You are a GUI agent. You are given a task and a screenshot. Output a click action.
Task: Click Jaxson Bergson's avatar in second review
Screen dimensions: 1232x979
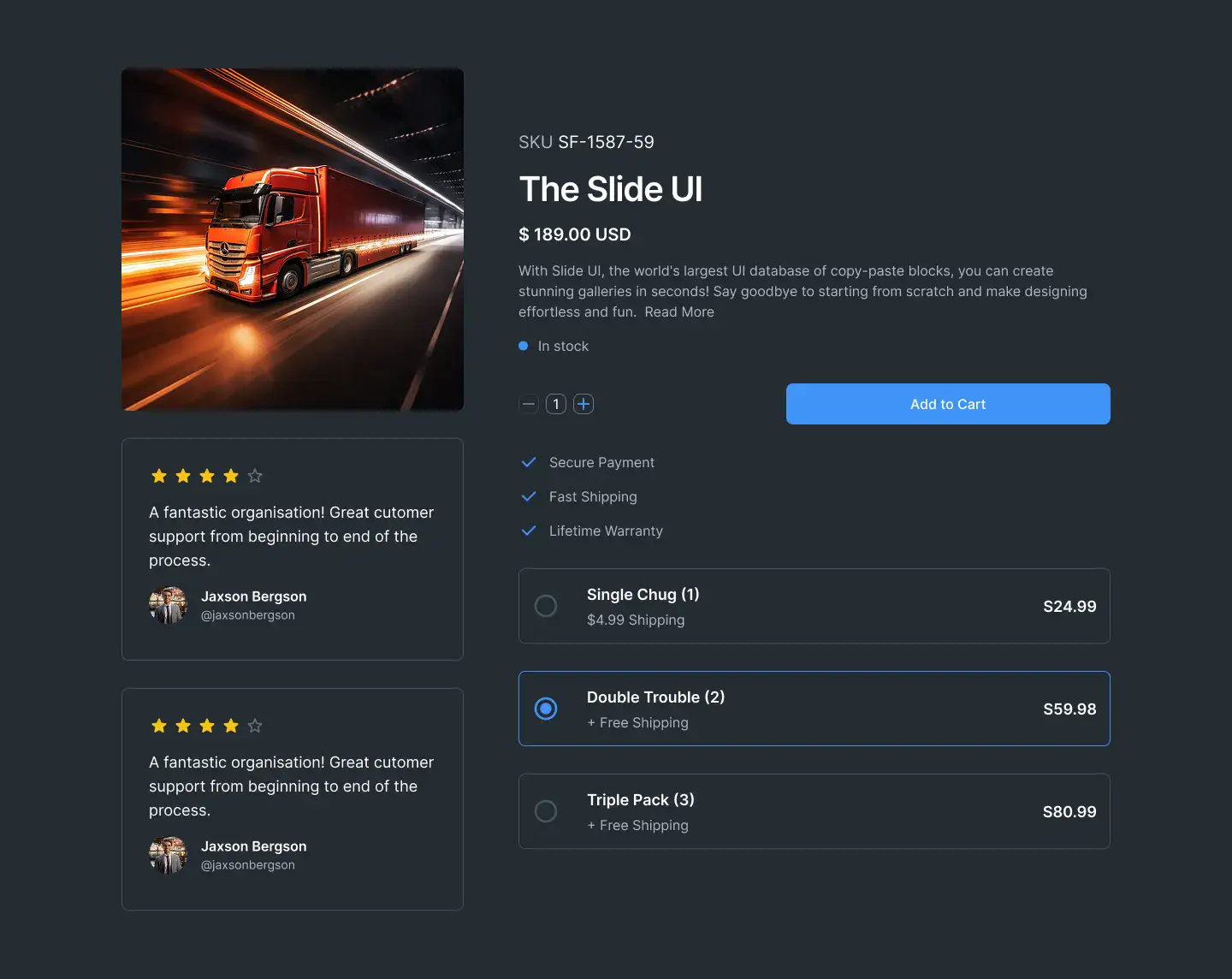tap(168, 855)
